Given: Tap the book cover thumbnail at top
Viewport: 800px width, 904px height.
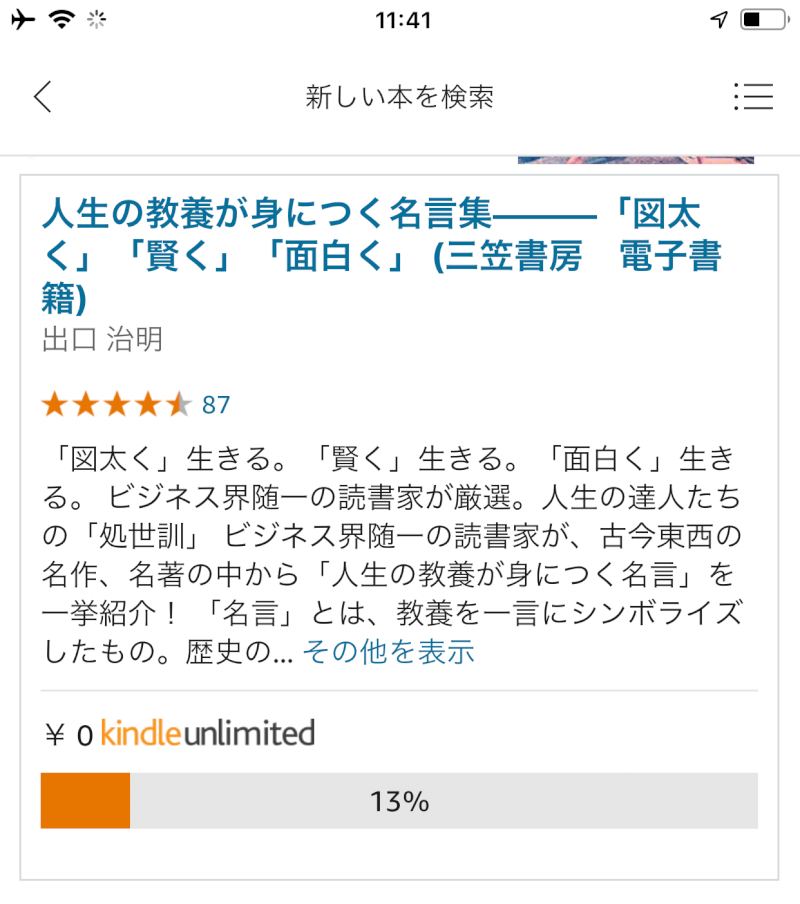Looking at the screenshot, I should point(635,159).
